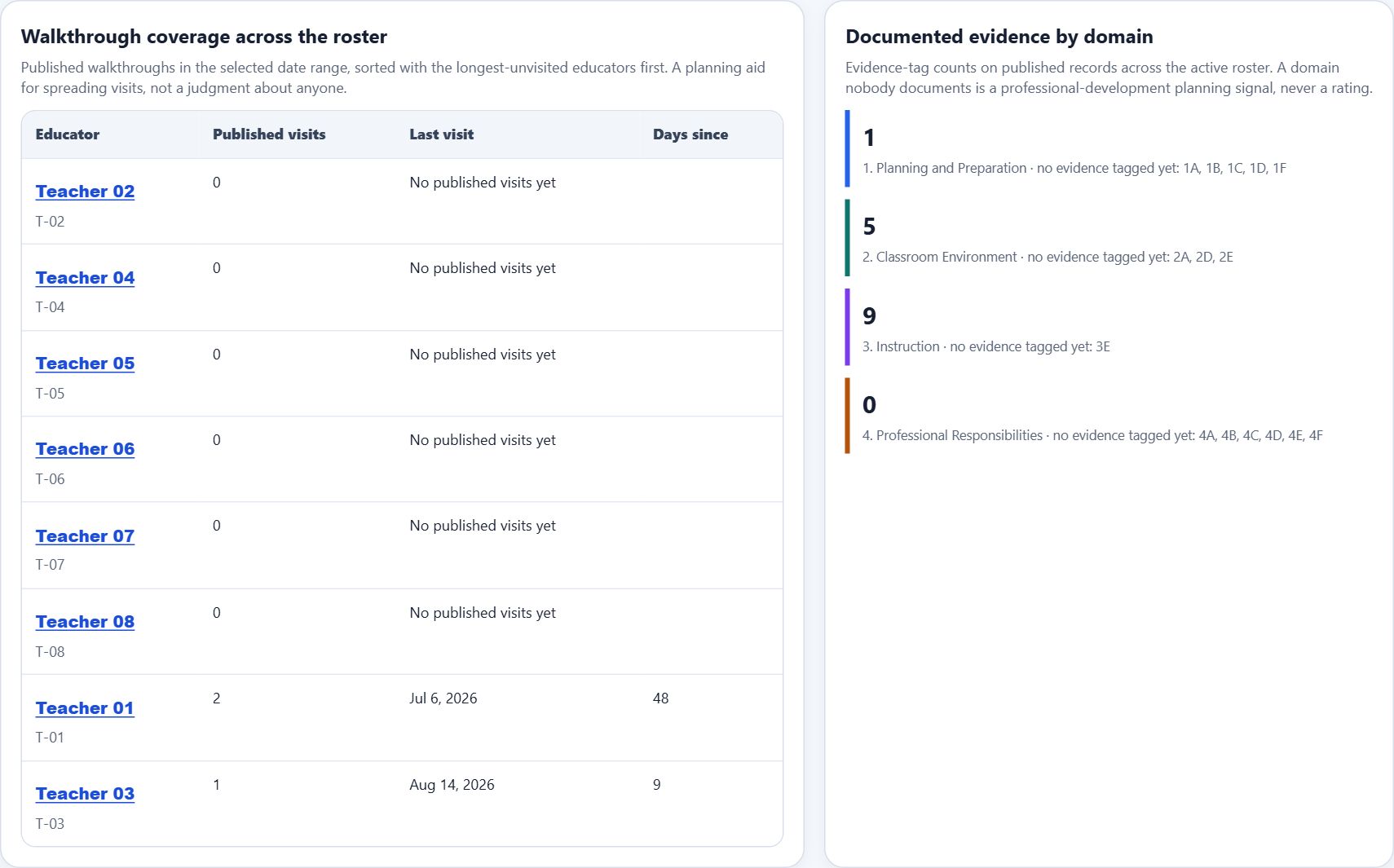
Task: Click the Classroom Environment domain description
Action: click(1048, 258)
